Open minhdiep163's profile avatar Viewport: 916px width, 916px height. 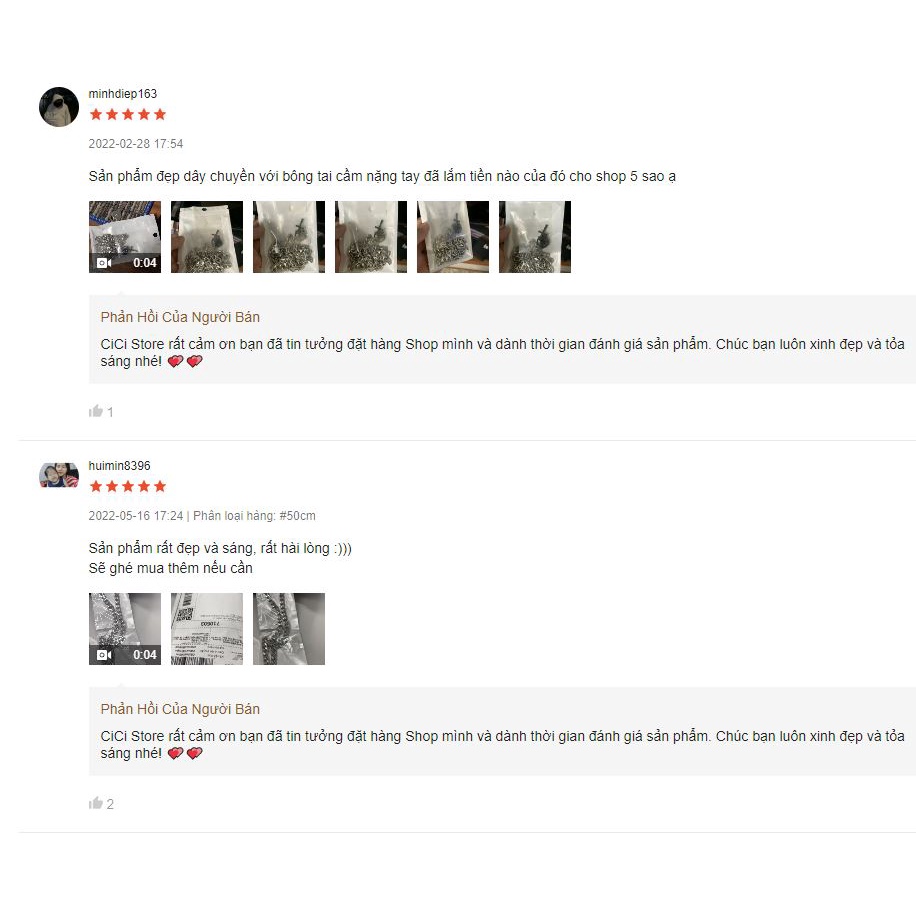[59, 107]
